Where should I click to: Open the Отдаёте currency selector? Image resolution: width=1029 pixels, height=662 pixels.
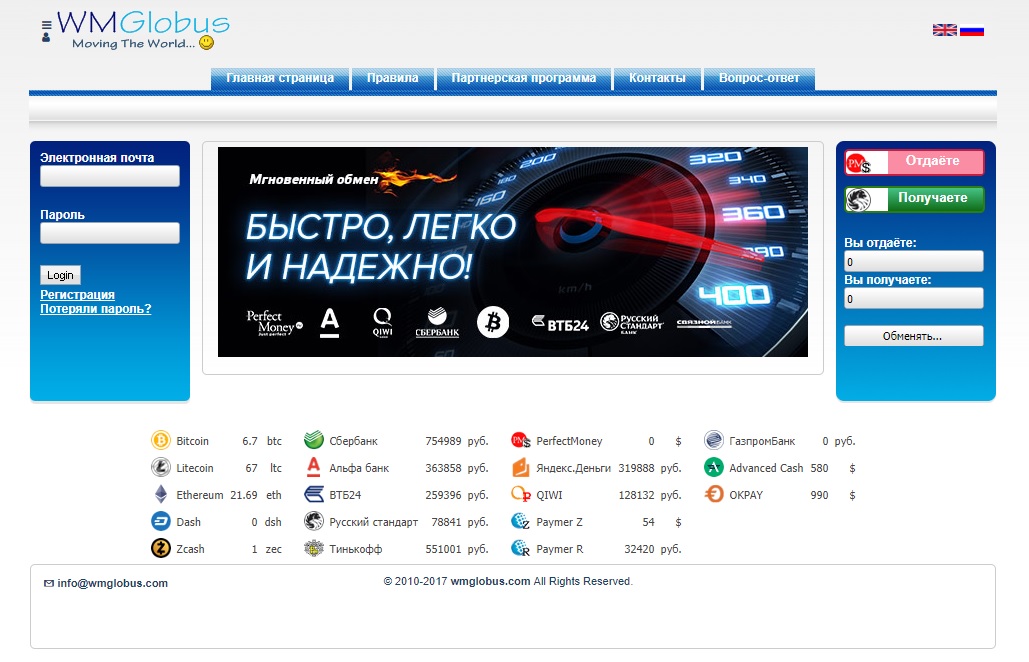tap(915, 162)
